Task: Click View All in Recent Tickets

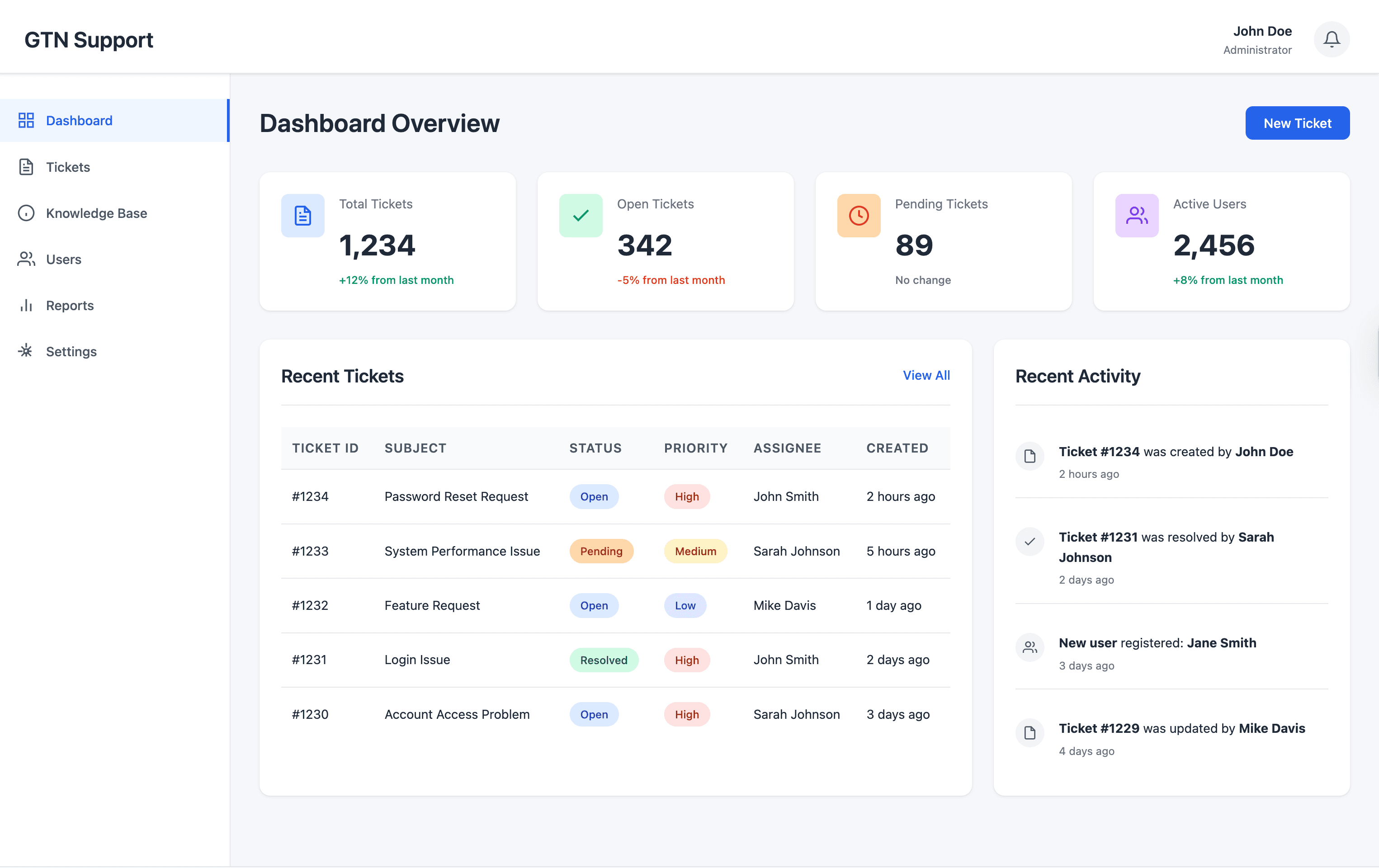Action: pyautogui.click(x=926, y=375)
